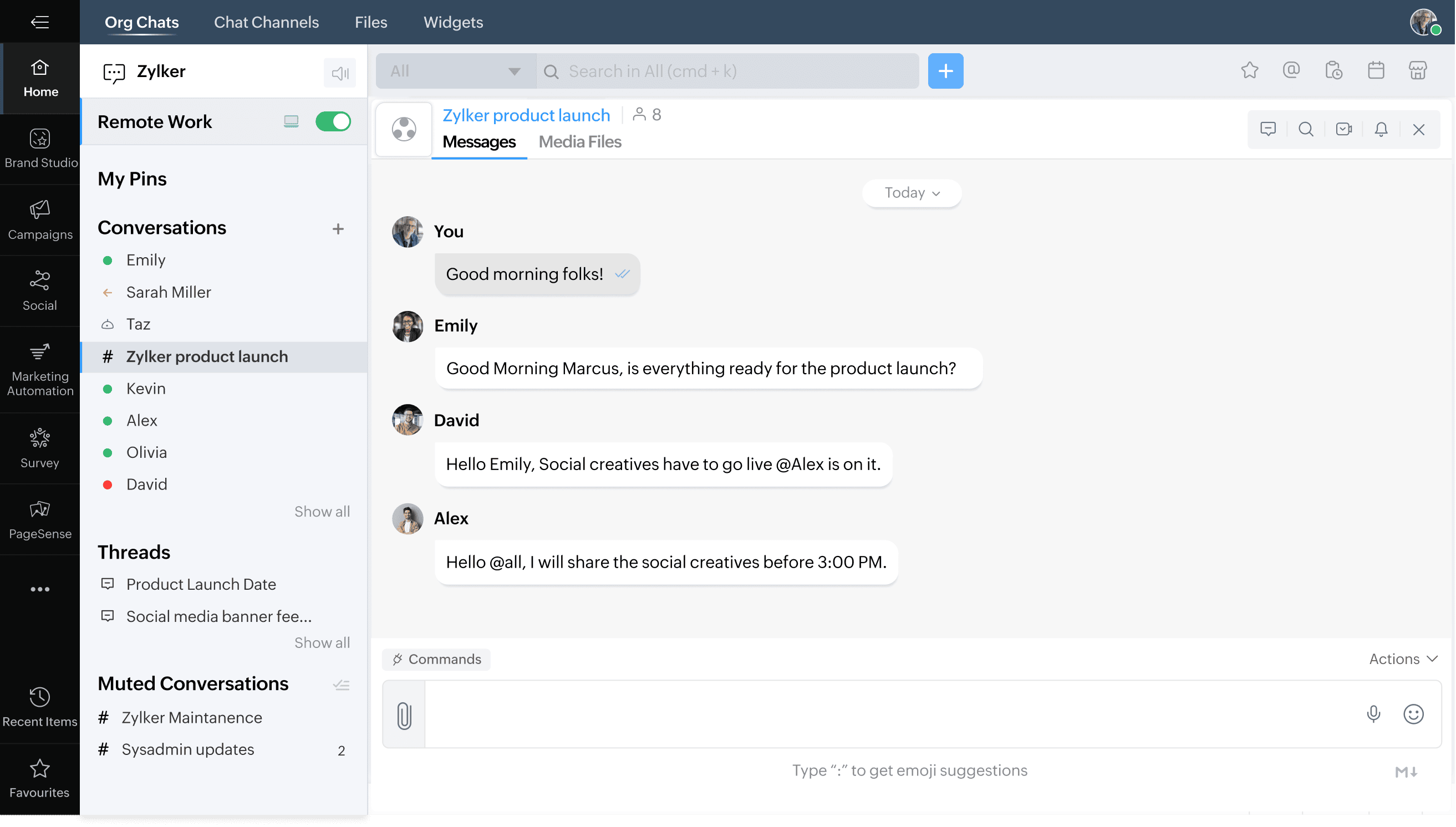Add a new conversation with plus icon
The width and height of the screenshot is (1456, 827).
338,229
